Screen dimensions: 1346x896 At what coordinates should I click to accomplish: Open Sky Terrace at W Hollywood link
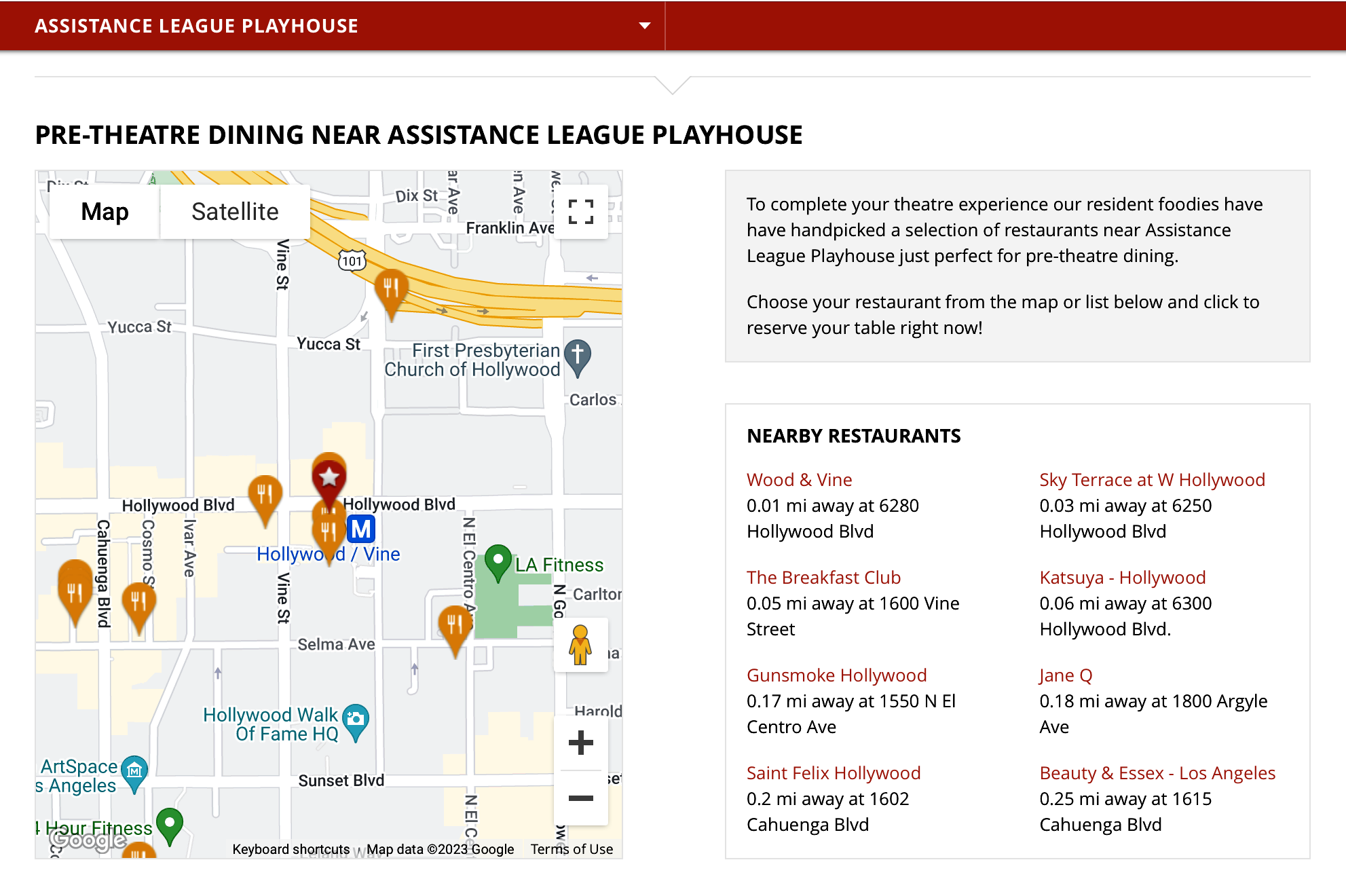pos(1152,480)
